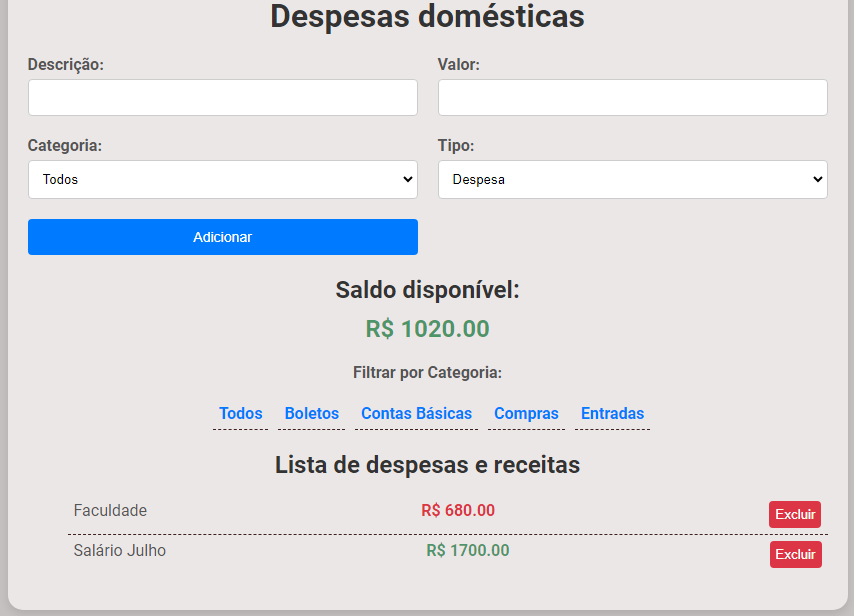Switch to the Compras filter
The height and width of the screenshot is (616, 854).
tap(526, 414)
